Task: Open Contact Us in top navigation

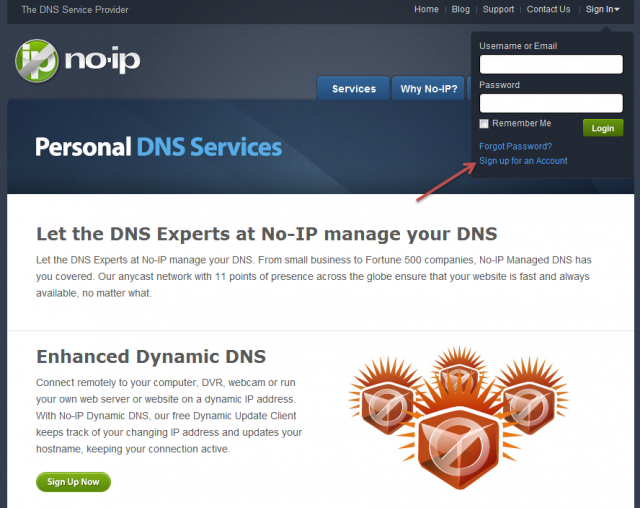Action: (x=548, y=9)
